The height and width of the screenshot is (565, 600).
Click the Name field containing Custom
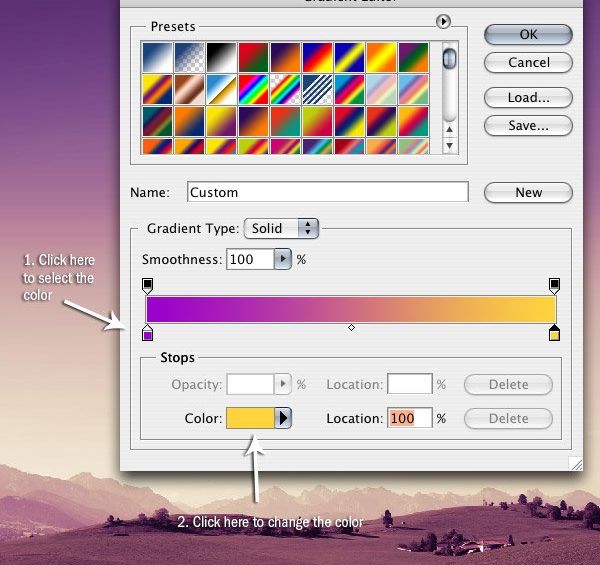click(x=328, y=192)
